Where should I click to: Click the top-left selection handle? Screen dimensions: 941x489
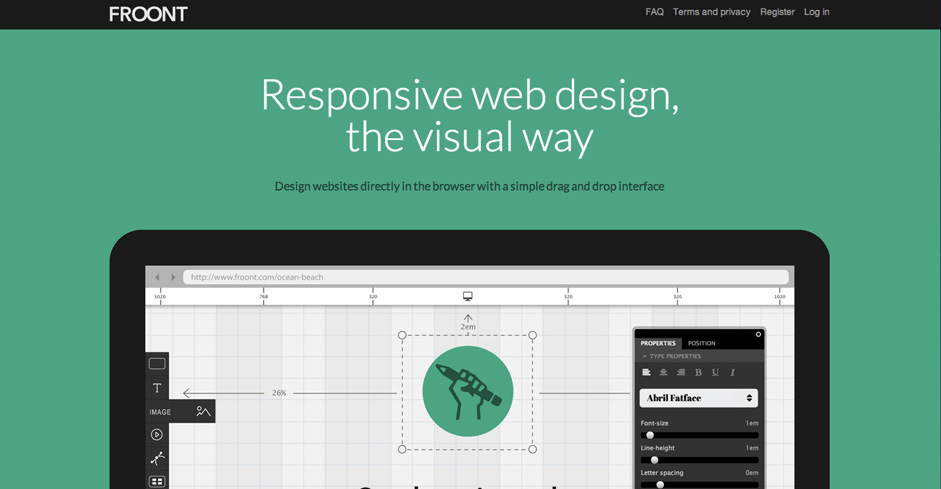click(x=402, y=335)
